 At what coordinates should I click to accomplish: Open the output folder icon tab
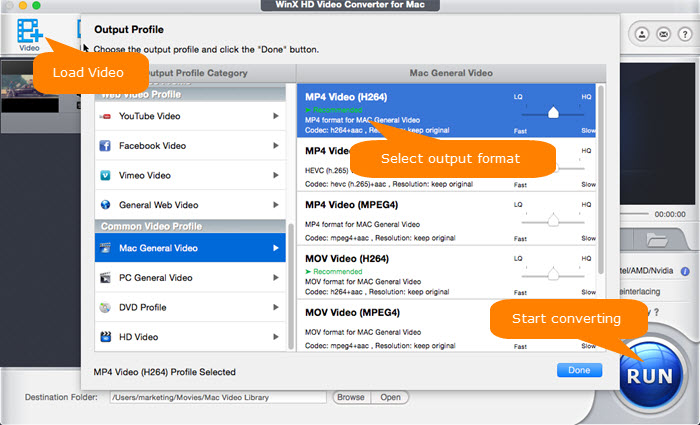[x=657, y=240]
